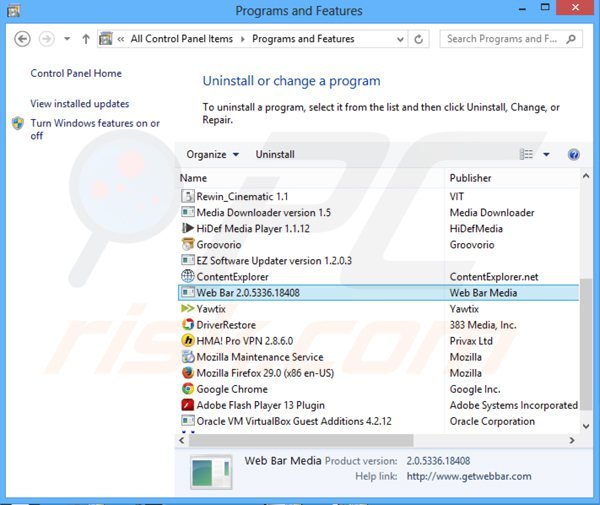This screenshot has height=505, width=600.
Task: Select Adobe Flash Player 13 Plugin icon
Action: tap(188, 405)
